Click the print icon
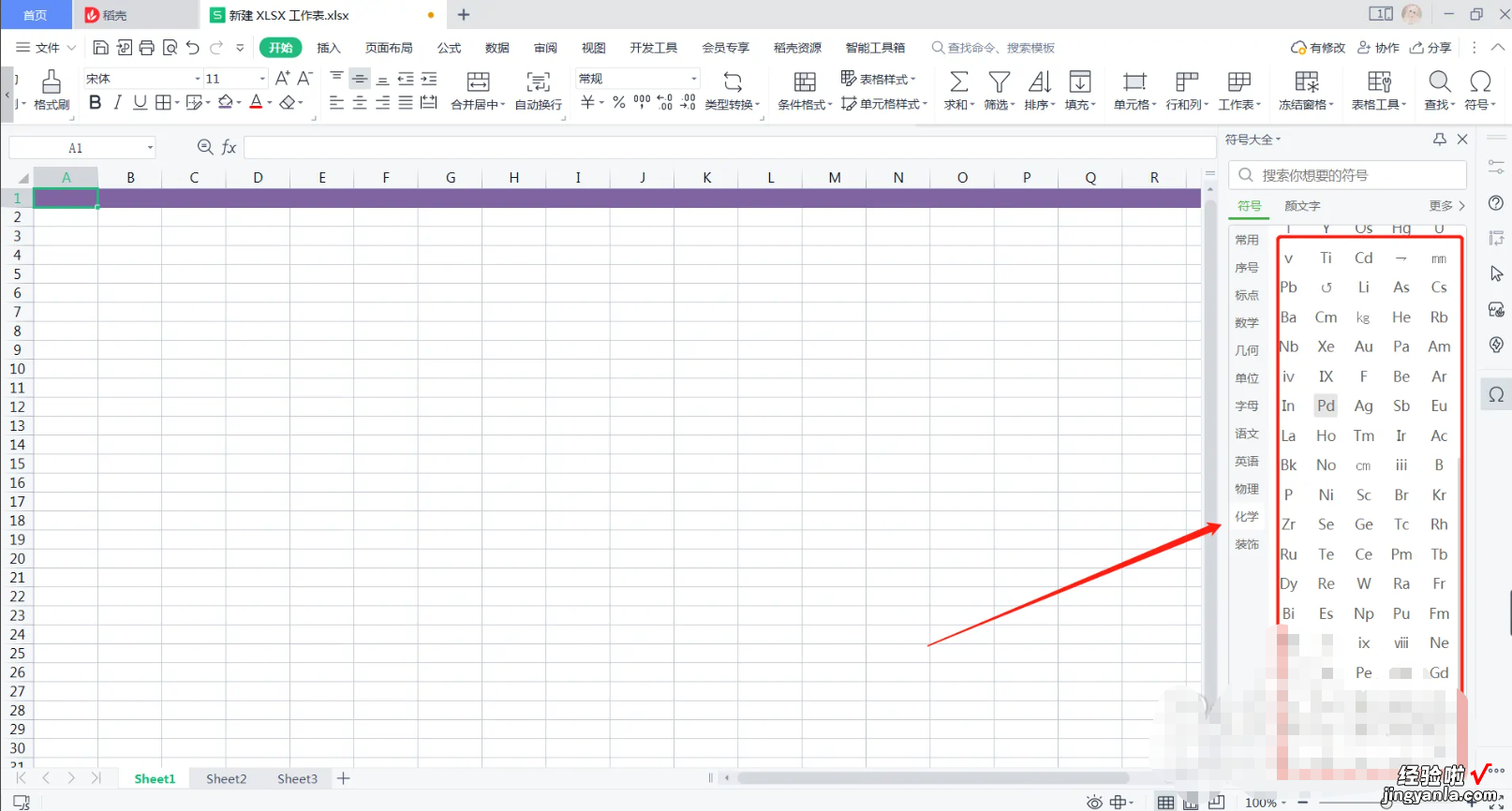Viewport: 1512px width, 811px height. click(147, 47)
